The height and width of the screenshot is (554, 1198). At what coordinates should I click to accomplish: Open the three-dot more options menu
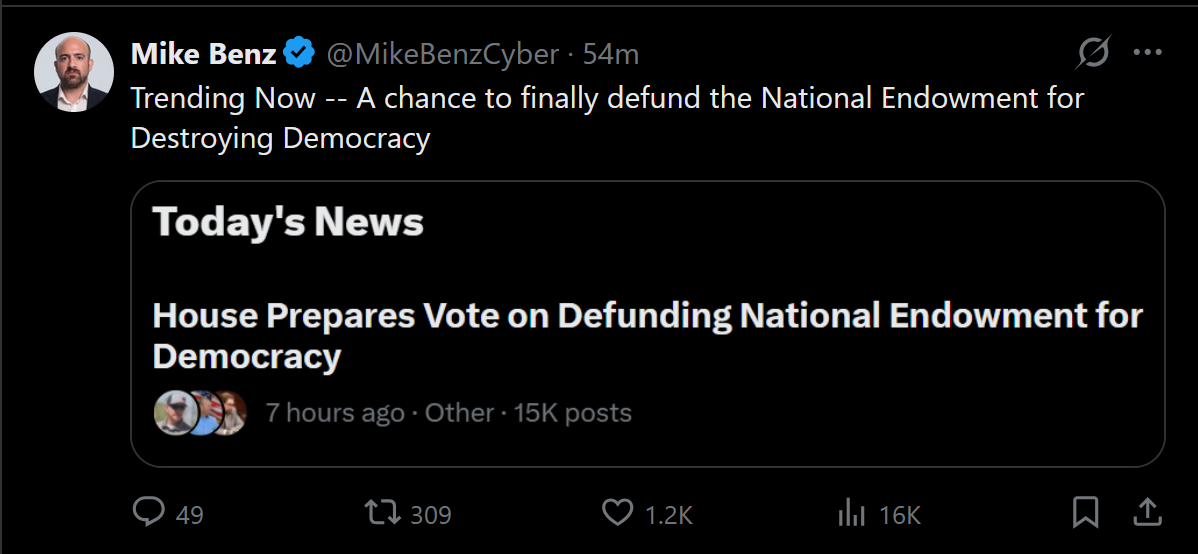pos(1148,53)
